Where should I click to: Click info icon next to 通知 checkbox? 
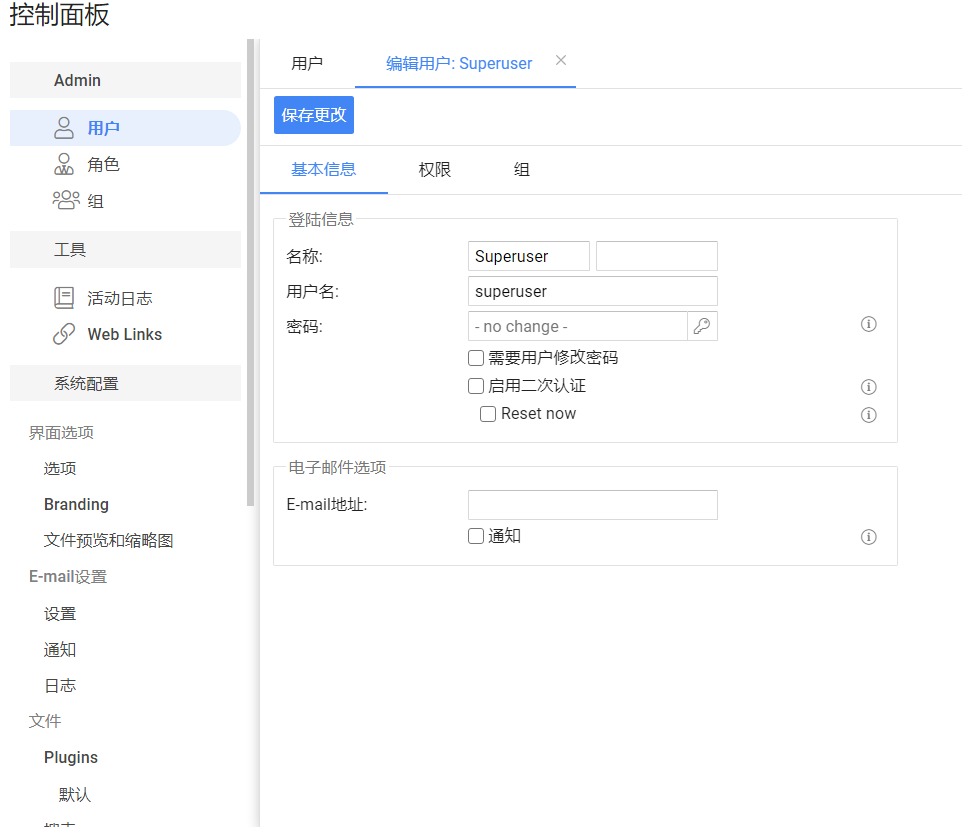click(x=869, y=537)
